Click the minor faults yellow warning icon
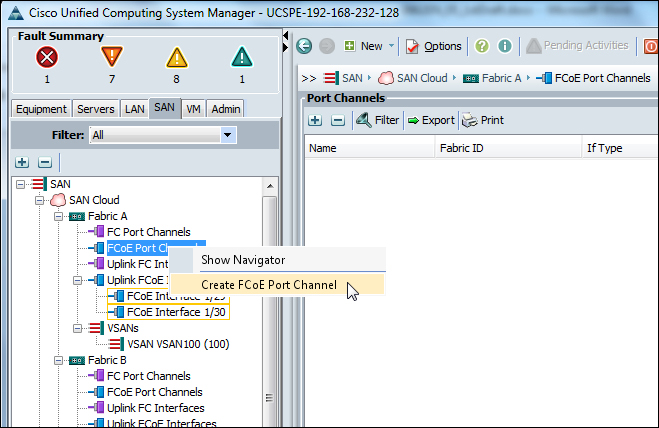This screenshot has height=428, width=659. (177, 57)
